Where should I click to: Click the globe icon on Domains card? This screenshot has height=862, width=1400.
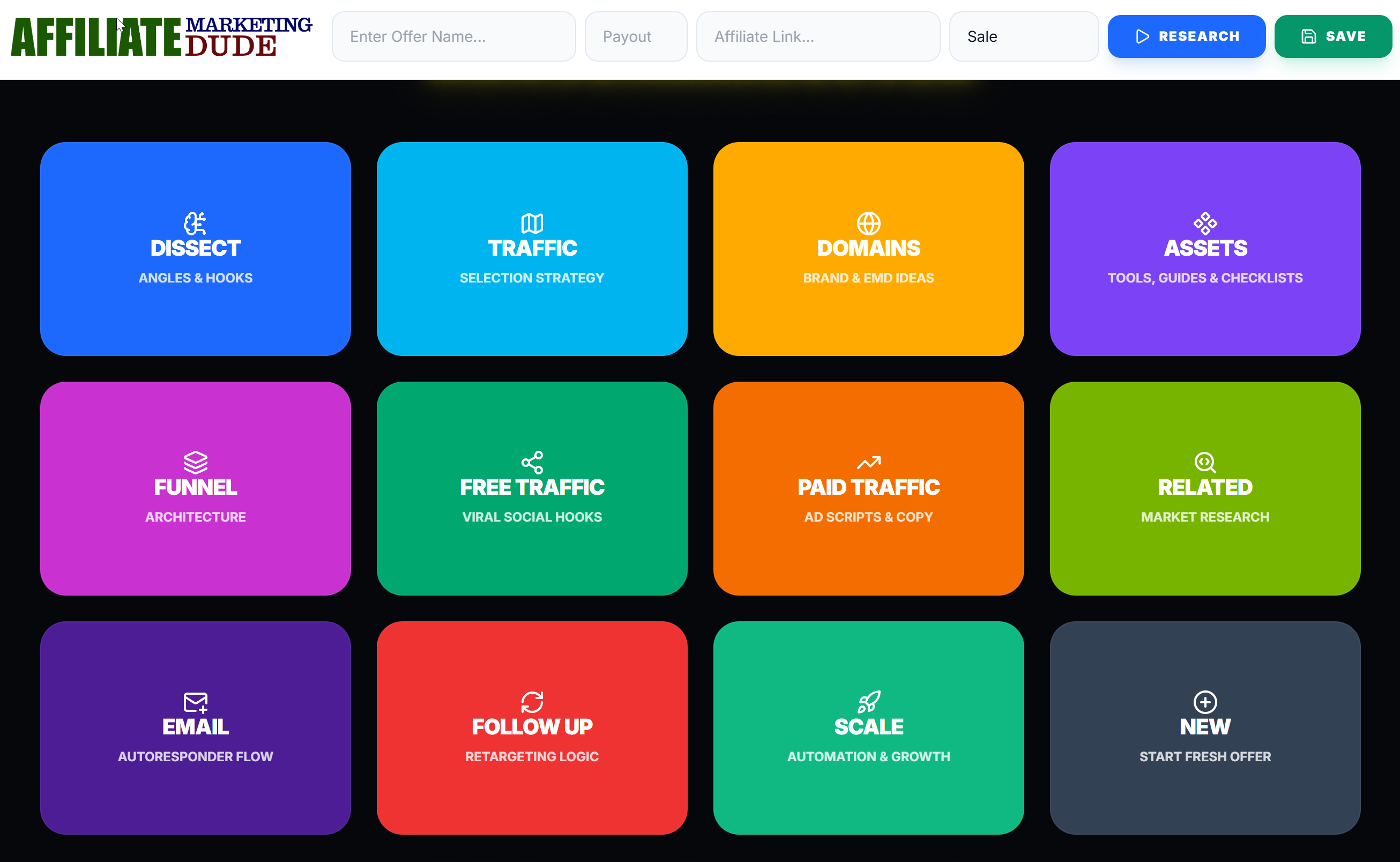pyautogui.click(x=868, y=224)
